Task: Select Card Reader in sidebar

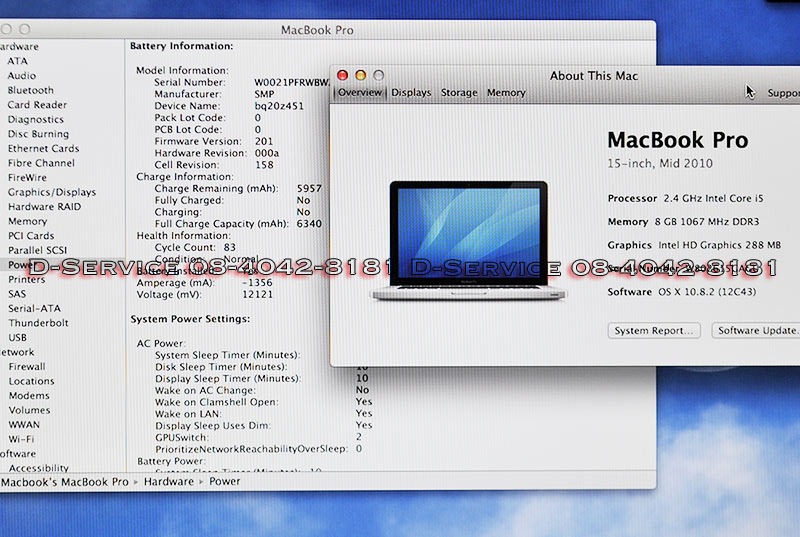Action: click(37, 105)
